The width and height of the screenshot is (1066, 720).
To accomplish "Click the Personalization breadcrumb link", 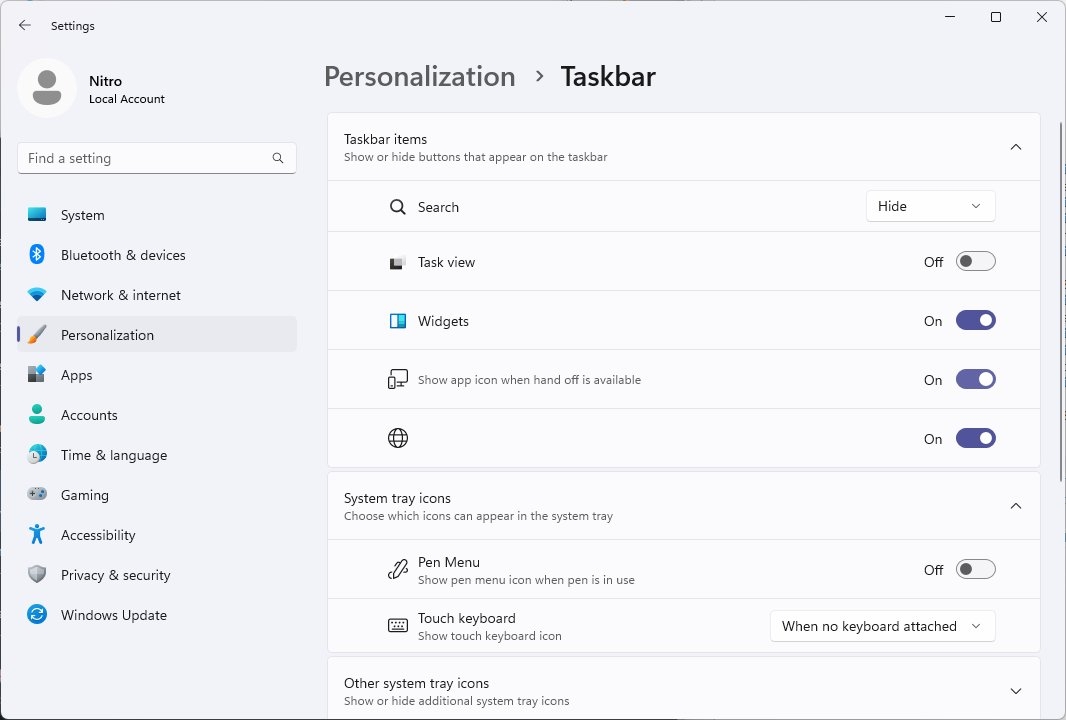I will click(419, 77).
